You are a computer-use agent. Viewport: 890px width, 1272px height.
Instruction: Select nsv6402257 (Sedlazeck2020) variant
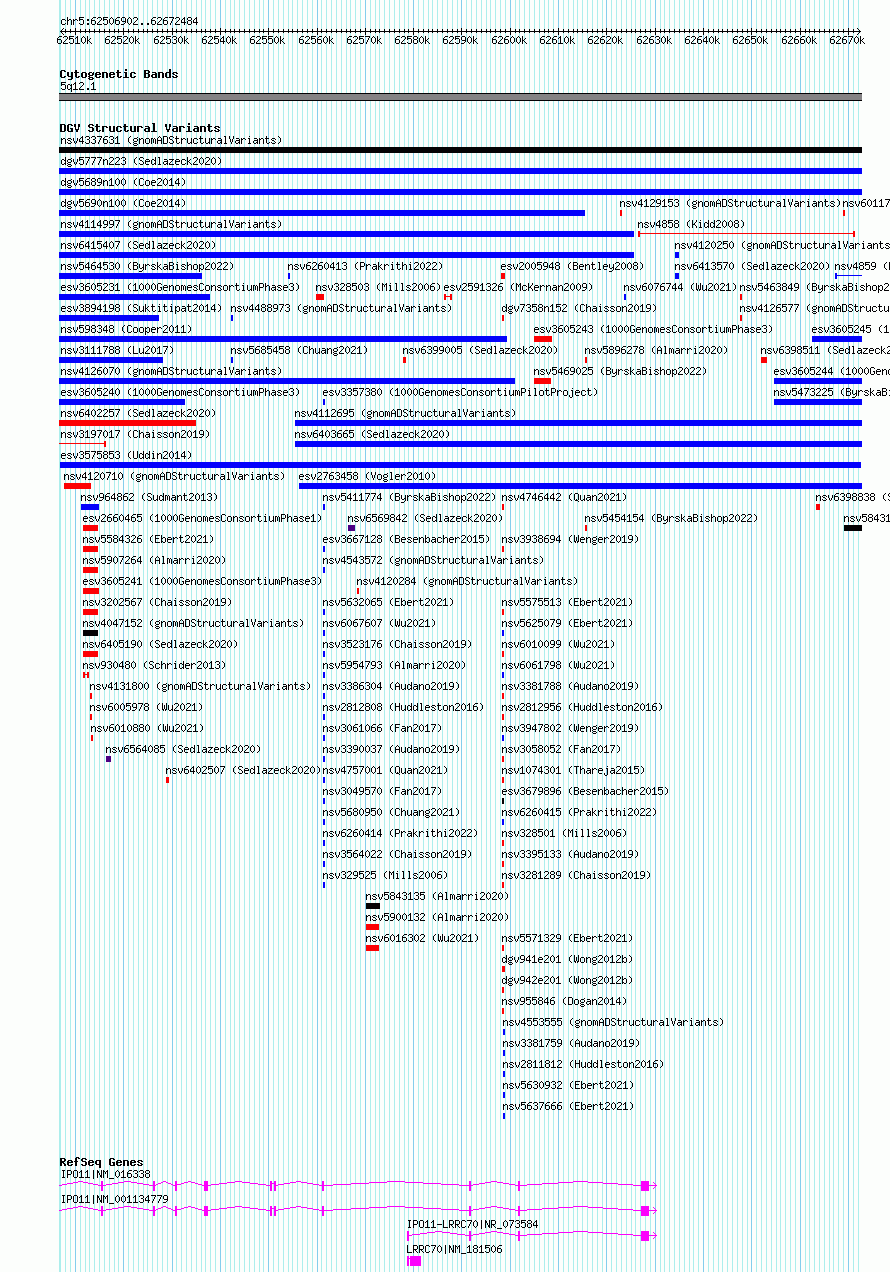(138, 413)
